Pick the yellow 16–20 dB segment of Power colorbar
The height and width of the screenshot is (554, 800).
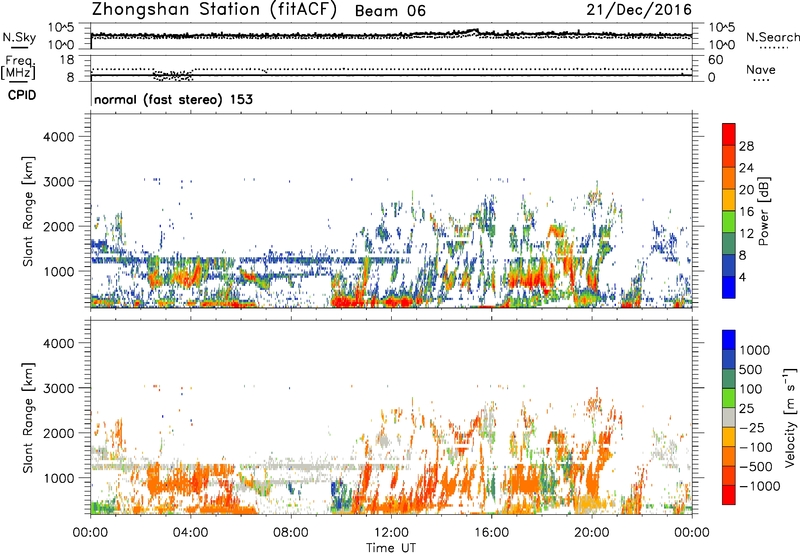(x=729, y=199)
